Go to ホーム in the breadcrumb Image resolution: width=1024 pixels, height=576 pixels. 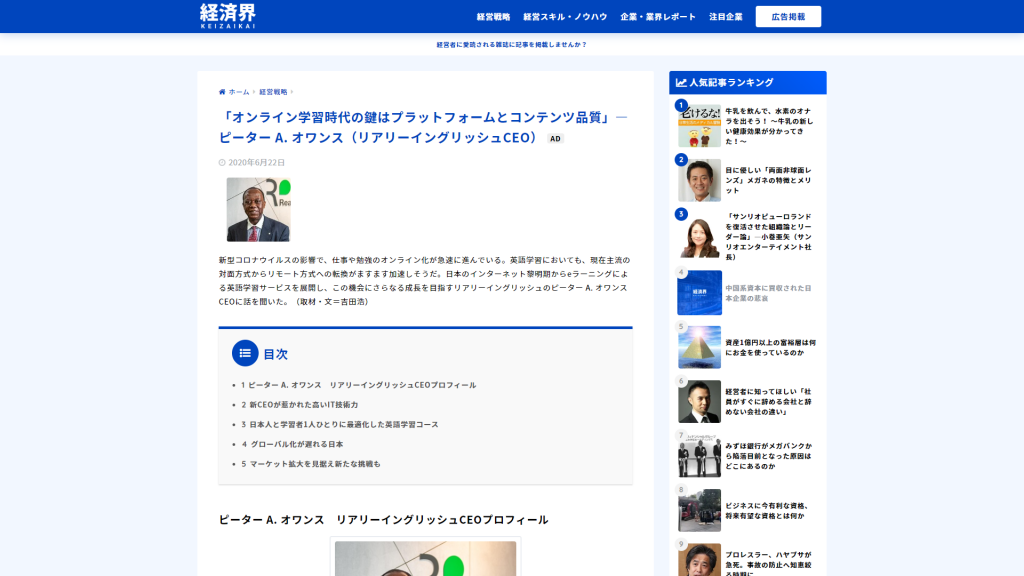[239, 92]
